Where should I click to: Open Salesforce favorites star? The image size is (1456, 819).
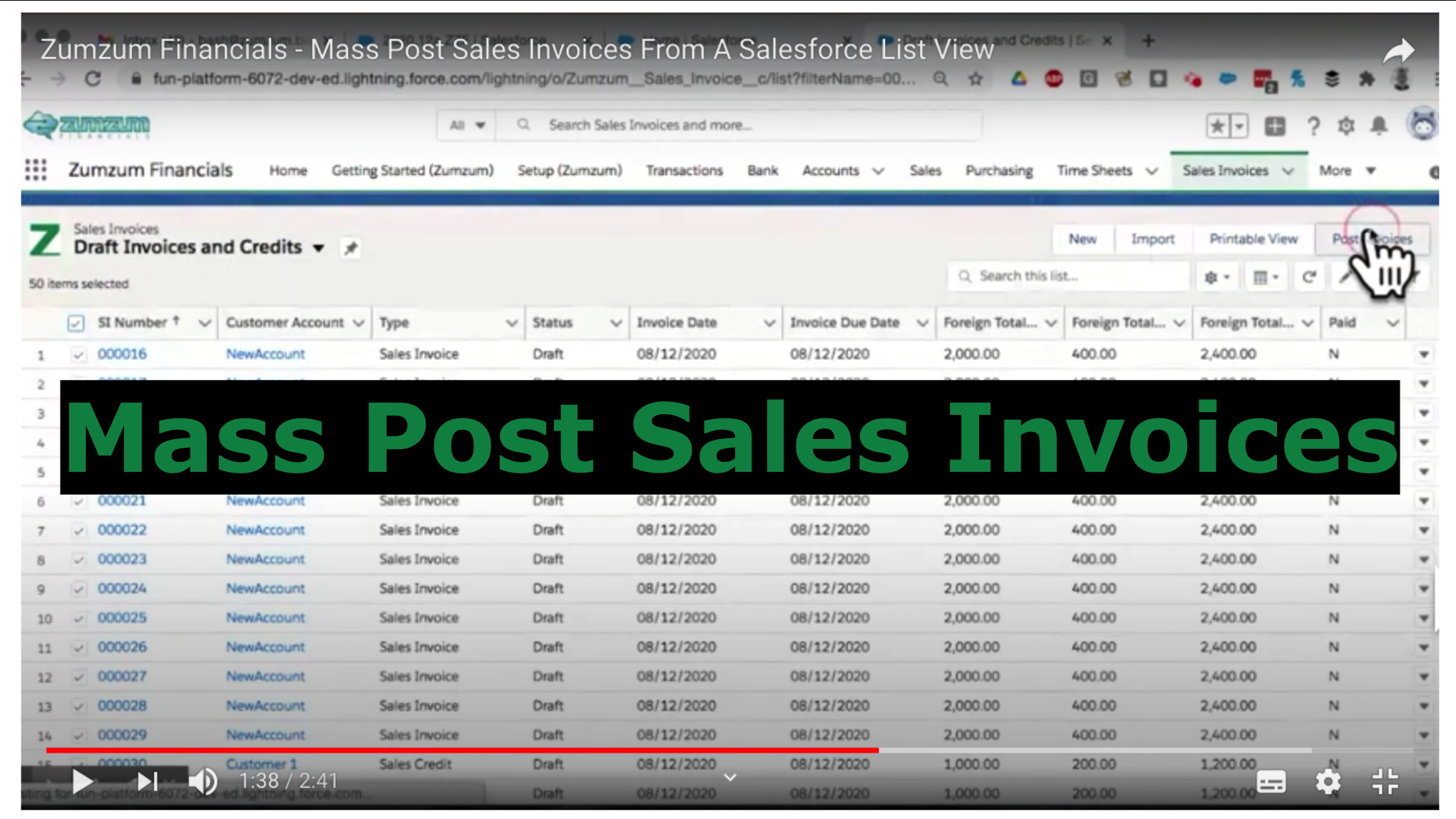(1217, 126)
